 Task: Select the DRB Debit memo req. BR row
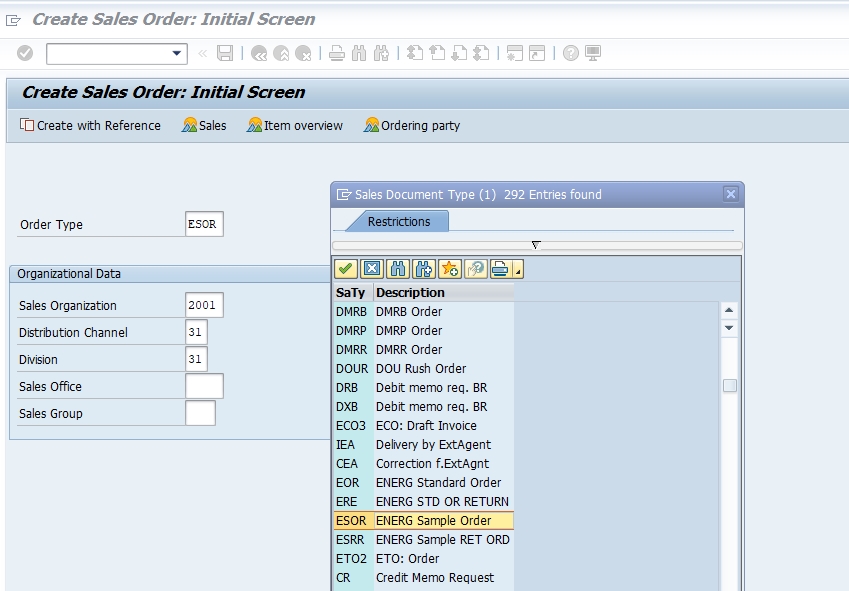[x=423, y=388]
